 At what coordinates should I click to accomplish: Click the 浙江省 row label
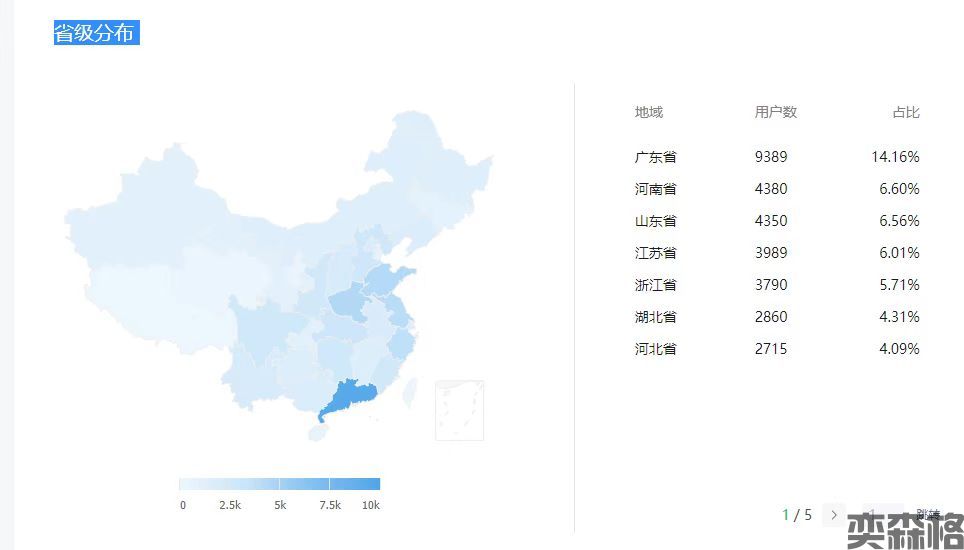click(x=656, y=285)
